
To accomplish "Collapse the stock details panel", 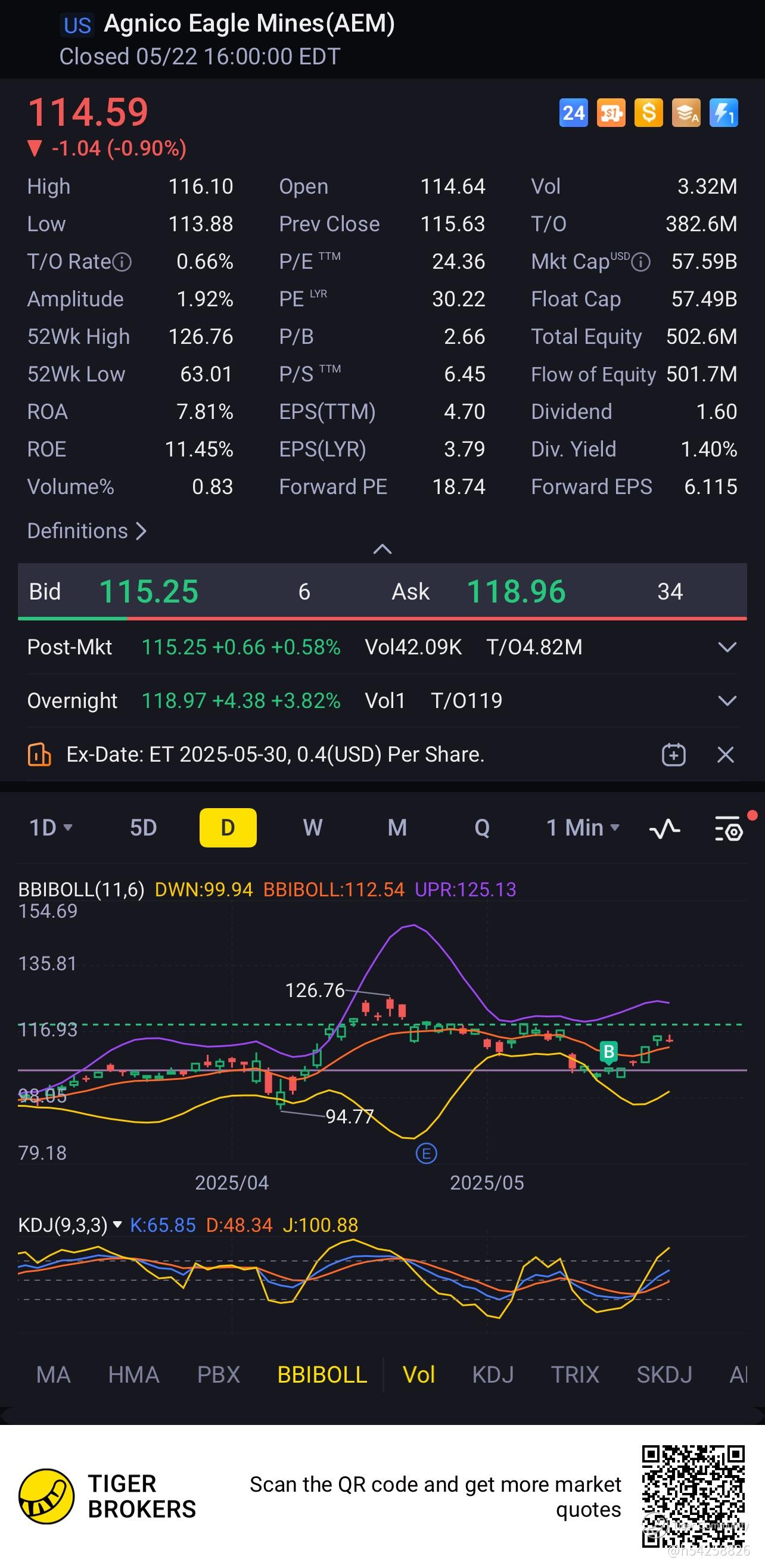I will pyautogui.click(x=382, y=549).
